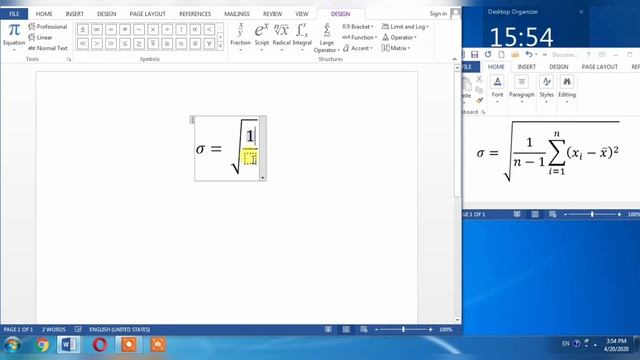The height and width of the screenshot is (360, 640).
Task: Insert the for-all (∀) symbol
Action: (209, 43)
